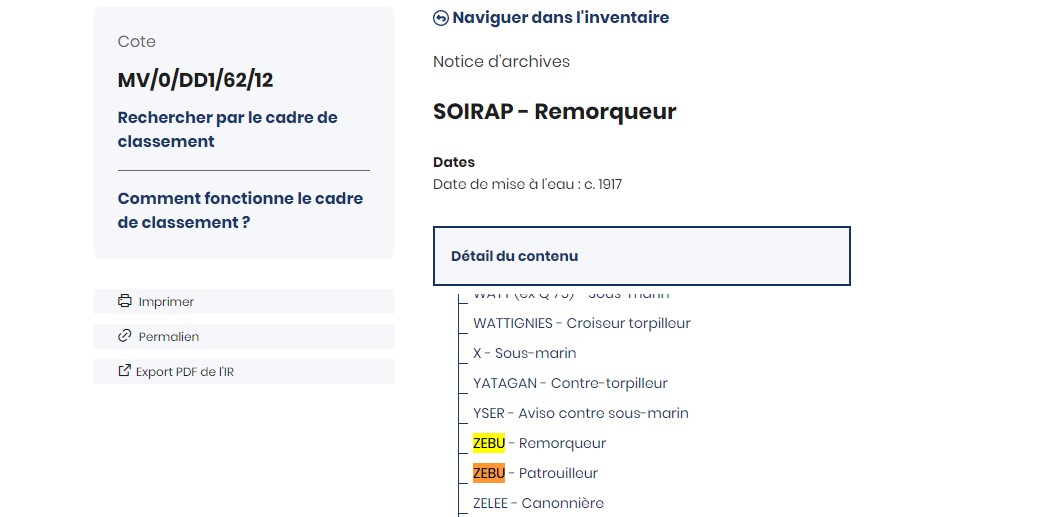Click the chain link icon beside Permalien
The height and width of the screenshot is (517, 1053).
pyautogui.click(x=124, y=336)
